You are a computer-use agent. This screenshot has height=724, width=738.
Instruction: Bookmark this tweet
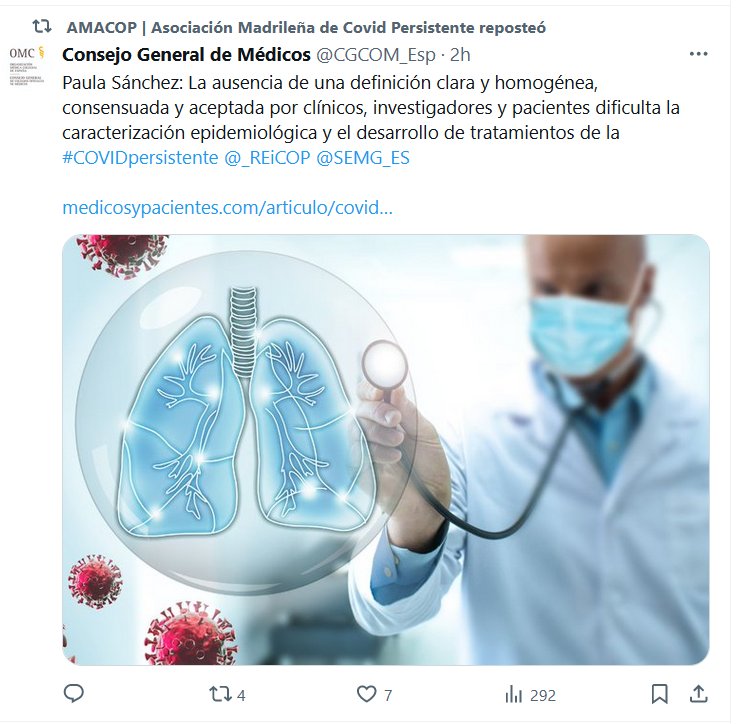pos(659,694)
